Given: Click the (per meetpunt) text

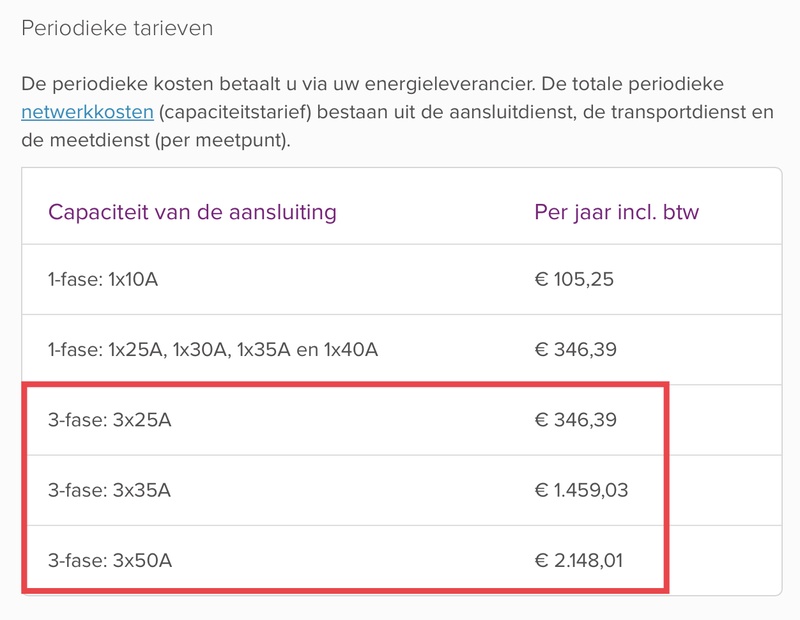Looking at the screenshot, I should pos(222,140).
